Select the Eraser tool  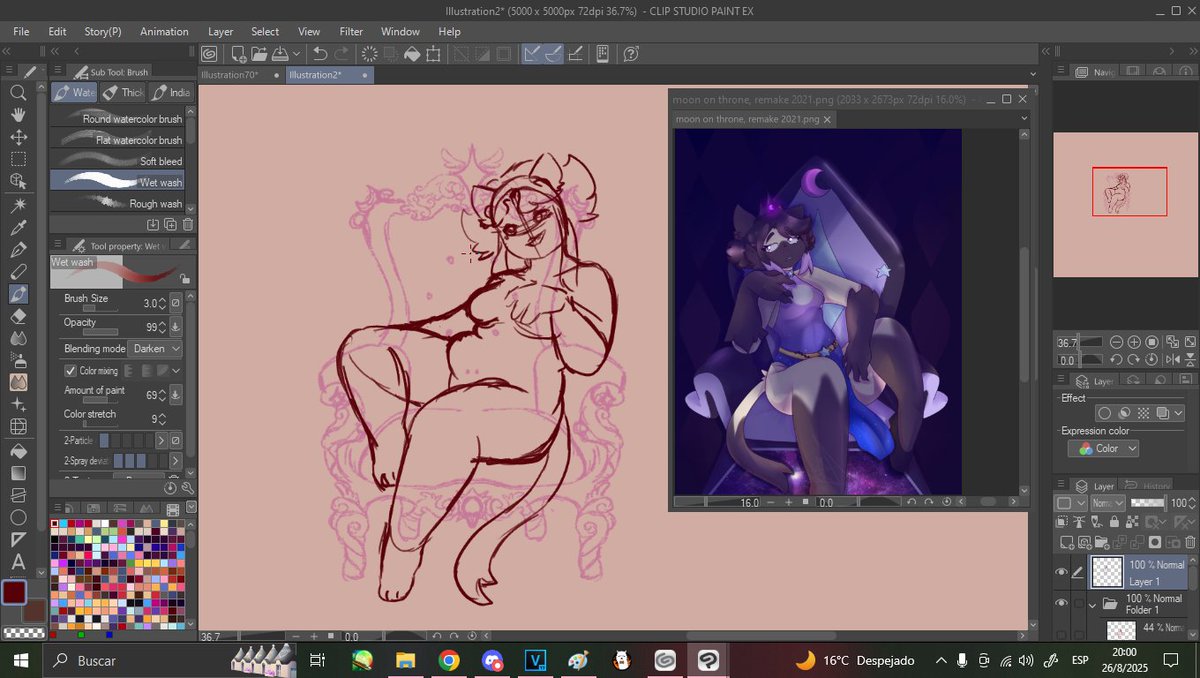[x=18, y=316]
